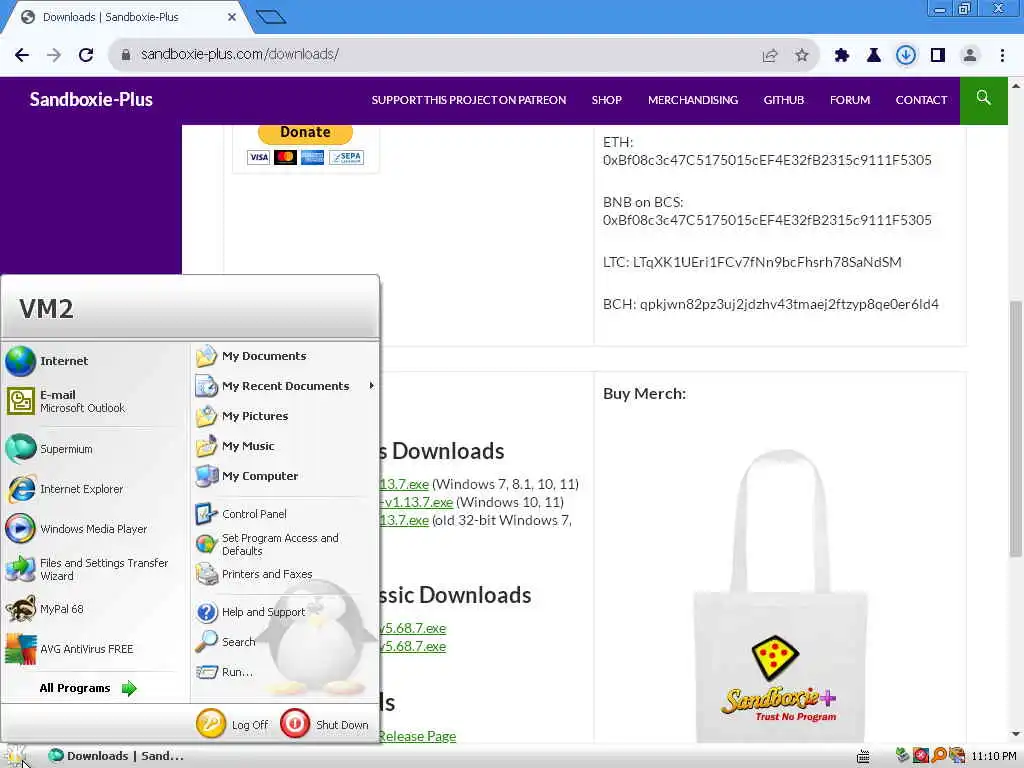Image resolution: width=1024 pixels, height=768 pixels.
Task: Toggle the side panel
Action: (938, 56)
